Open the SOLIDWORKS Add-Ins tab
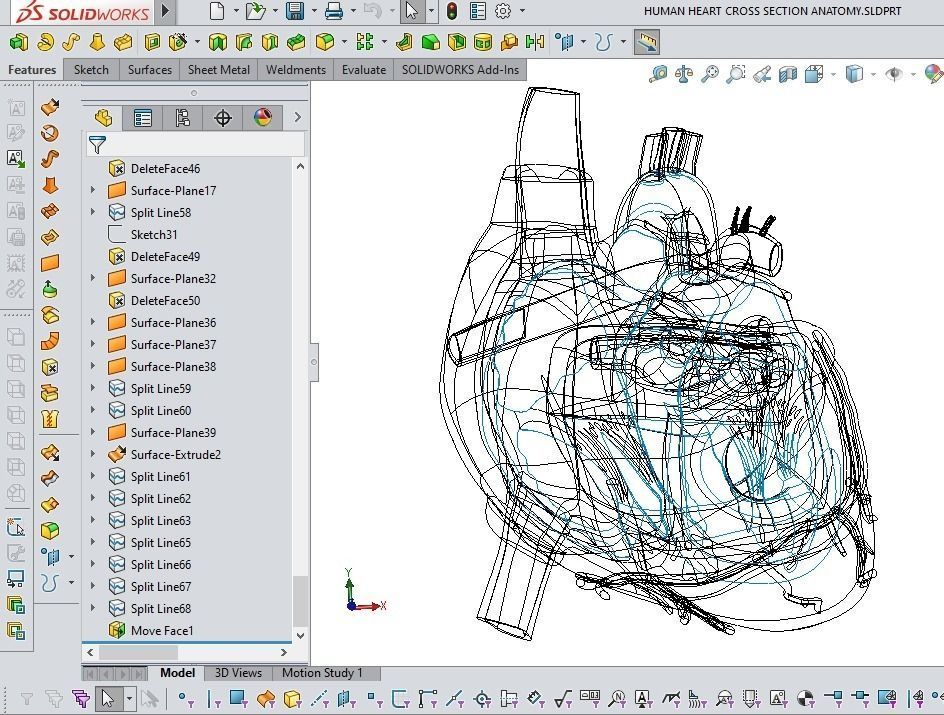Screen dimensions: 944x715 coord(460,70)
